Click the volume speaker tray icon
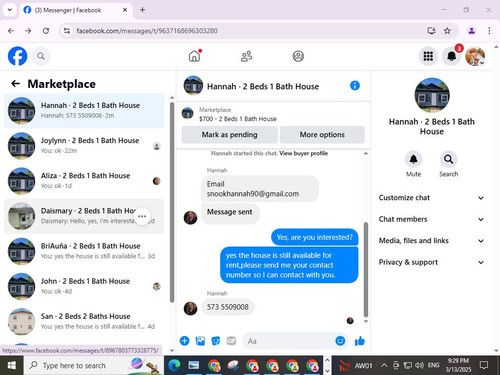Viewport: 500px width, 375px height. coord(419,365)
